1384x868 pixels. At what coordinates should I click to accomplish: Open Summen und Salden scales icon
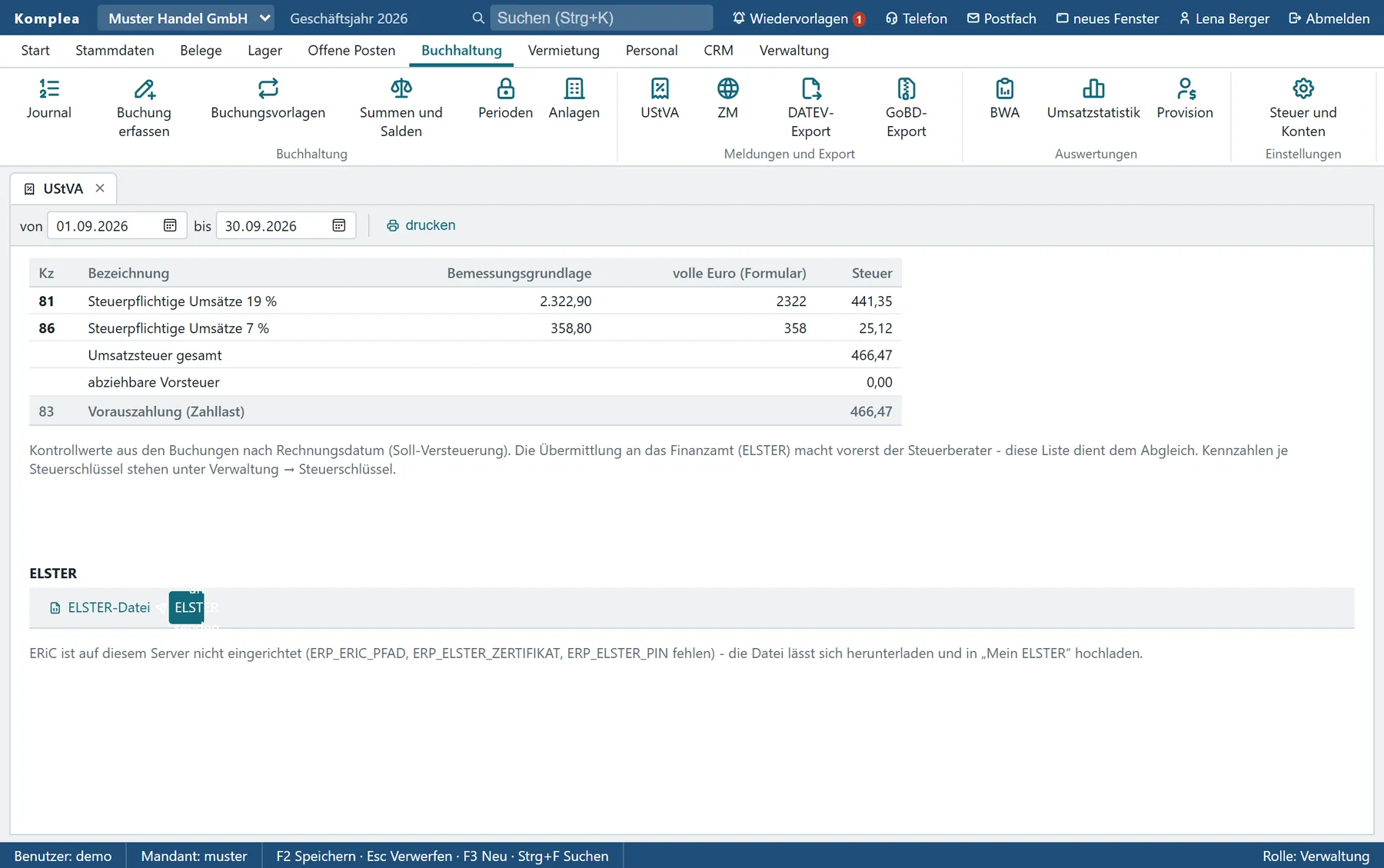pyautogui.click(x=401, y=109)
